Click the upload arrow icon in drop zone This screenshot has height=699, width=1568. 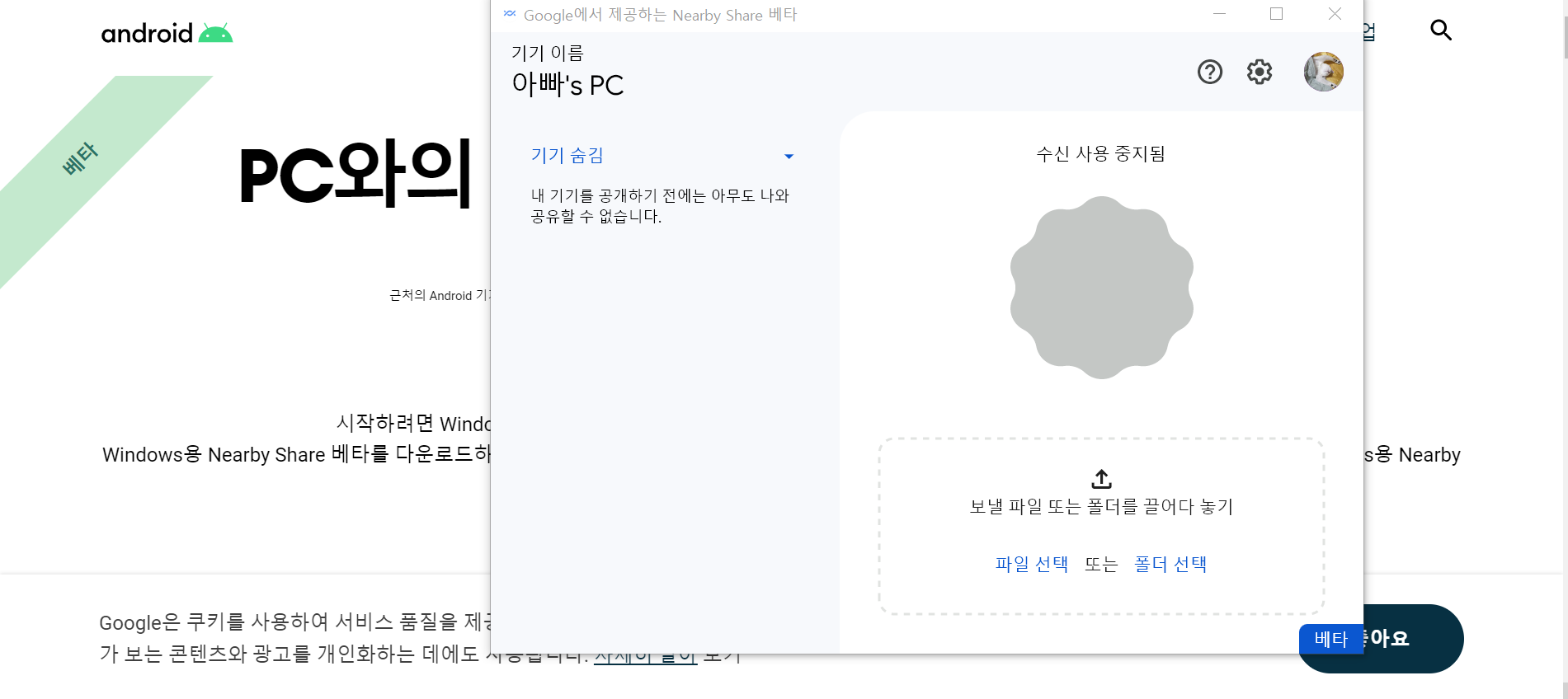click(1101, 478)
